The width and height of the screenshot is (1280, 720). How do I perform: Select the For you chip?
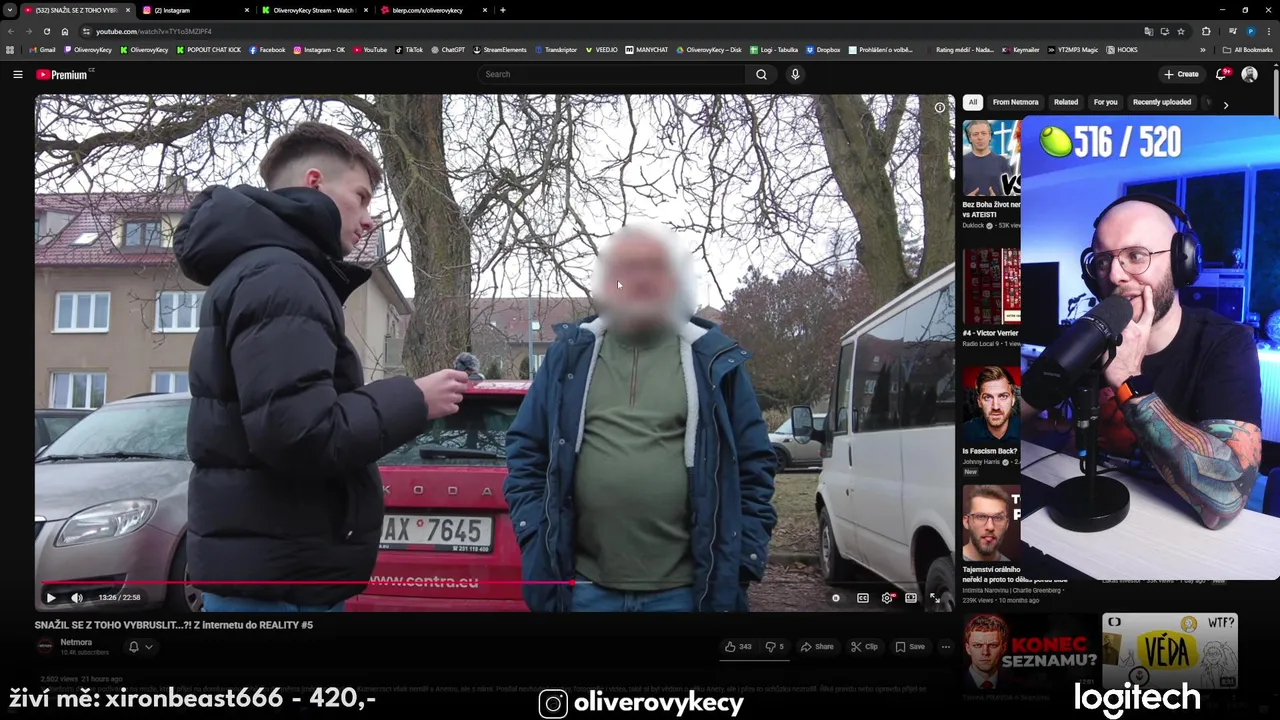1105,102
